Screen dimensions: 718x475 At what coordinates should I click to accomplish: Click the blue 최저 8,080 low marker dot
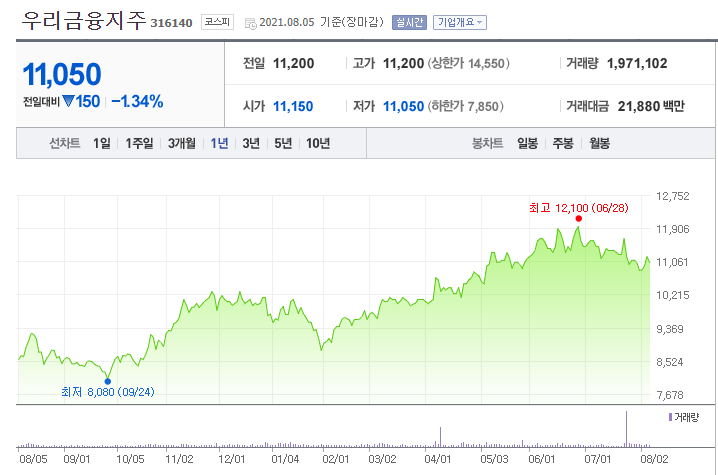(108, 381)
